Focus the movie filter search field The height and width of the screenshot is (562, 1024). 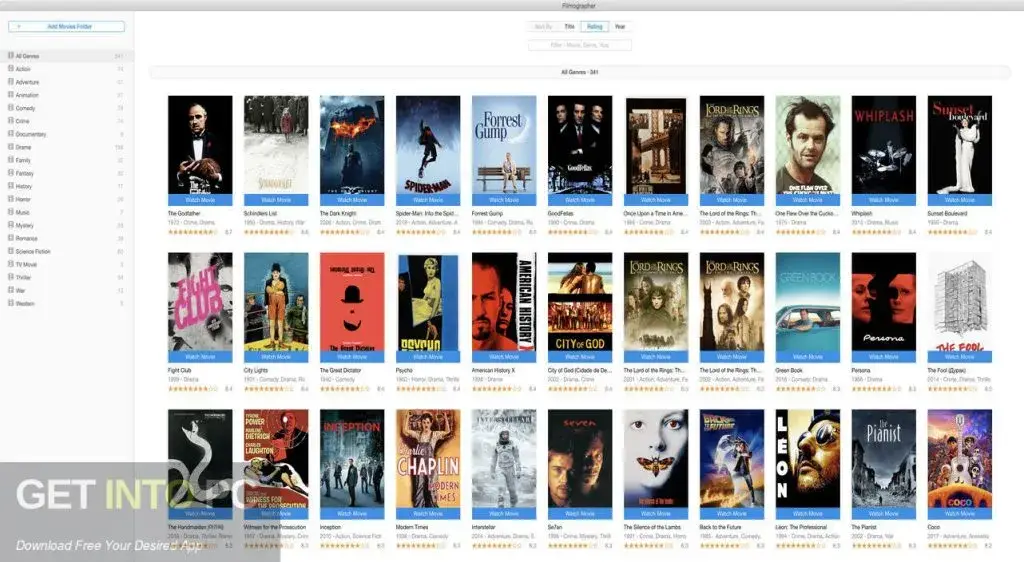pyautogui.click(x=580, y=45)
